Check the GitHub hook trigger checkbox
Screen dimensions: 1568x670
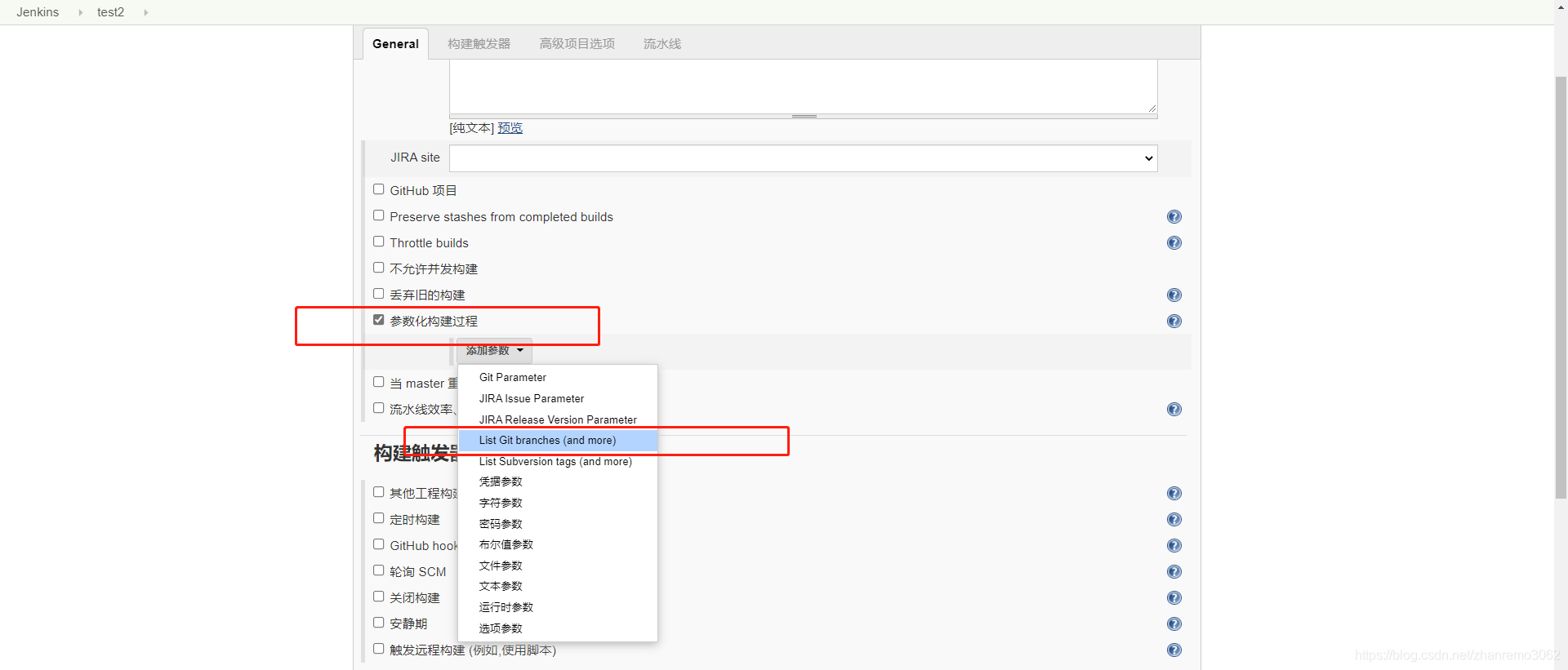(378, 544)
